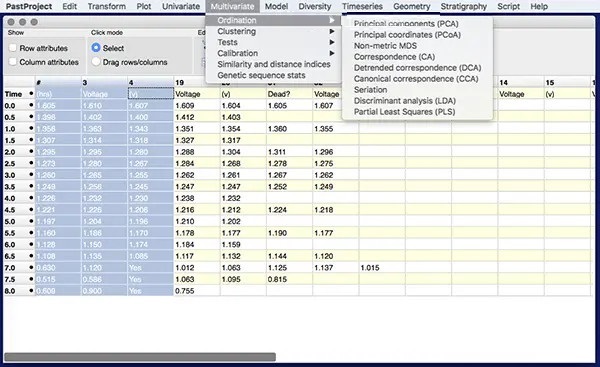Open the Model menu
The height and width of the screenshot is (367, 600).
(x=276, y=7)
